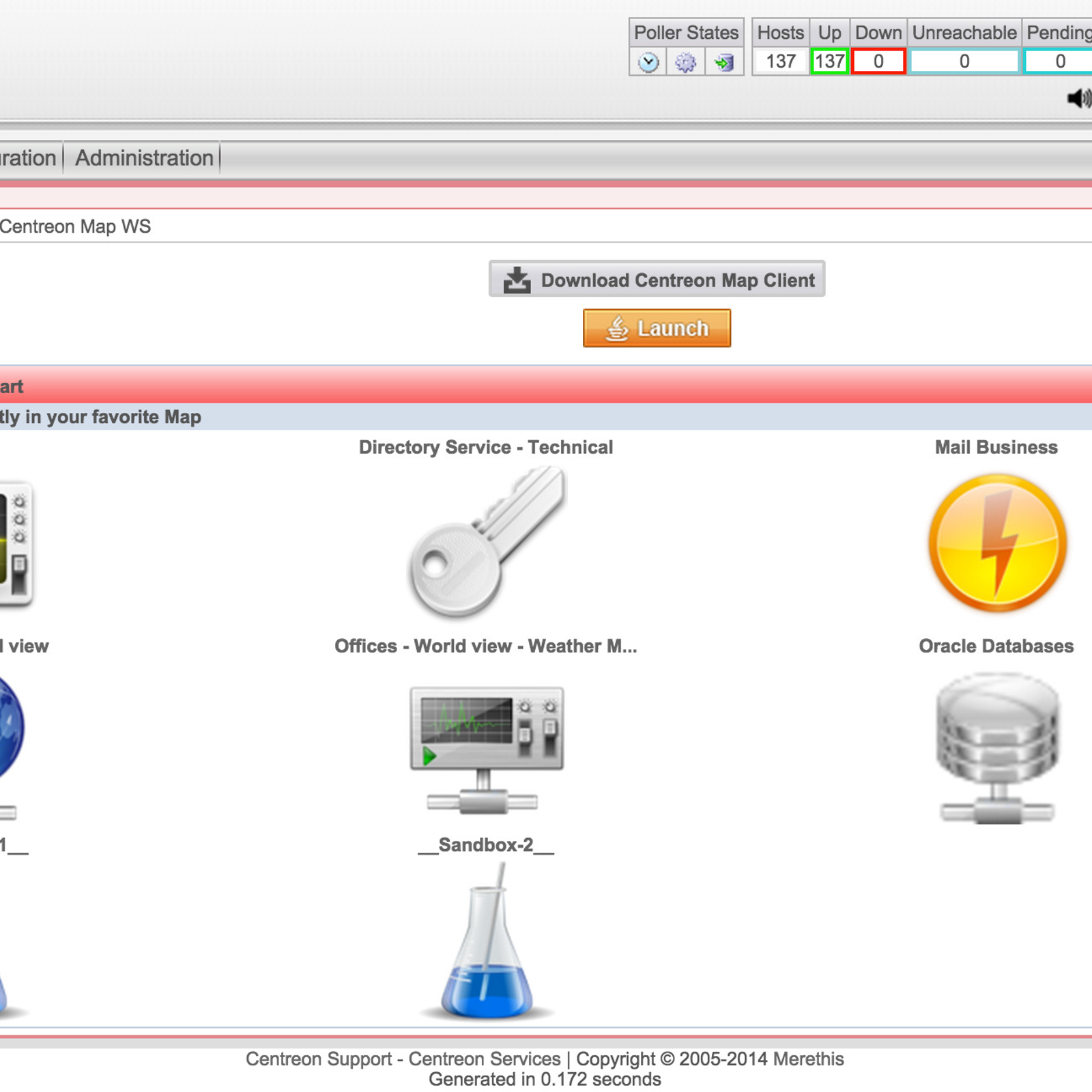Click the Mail Business map label
1092x1092 pixels.
pos(996,447)
